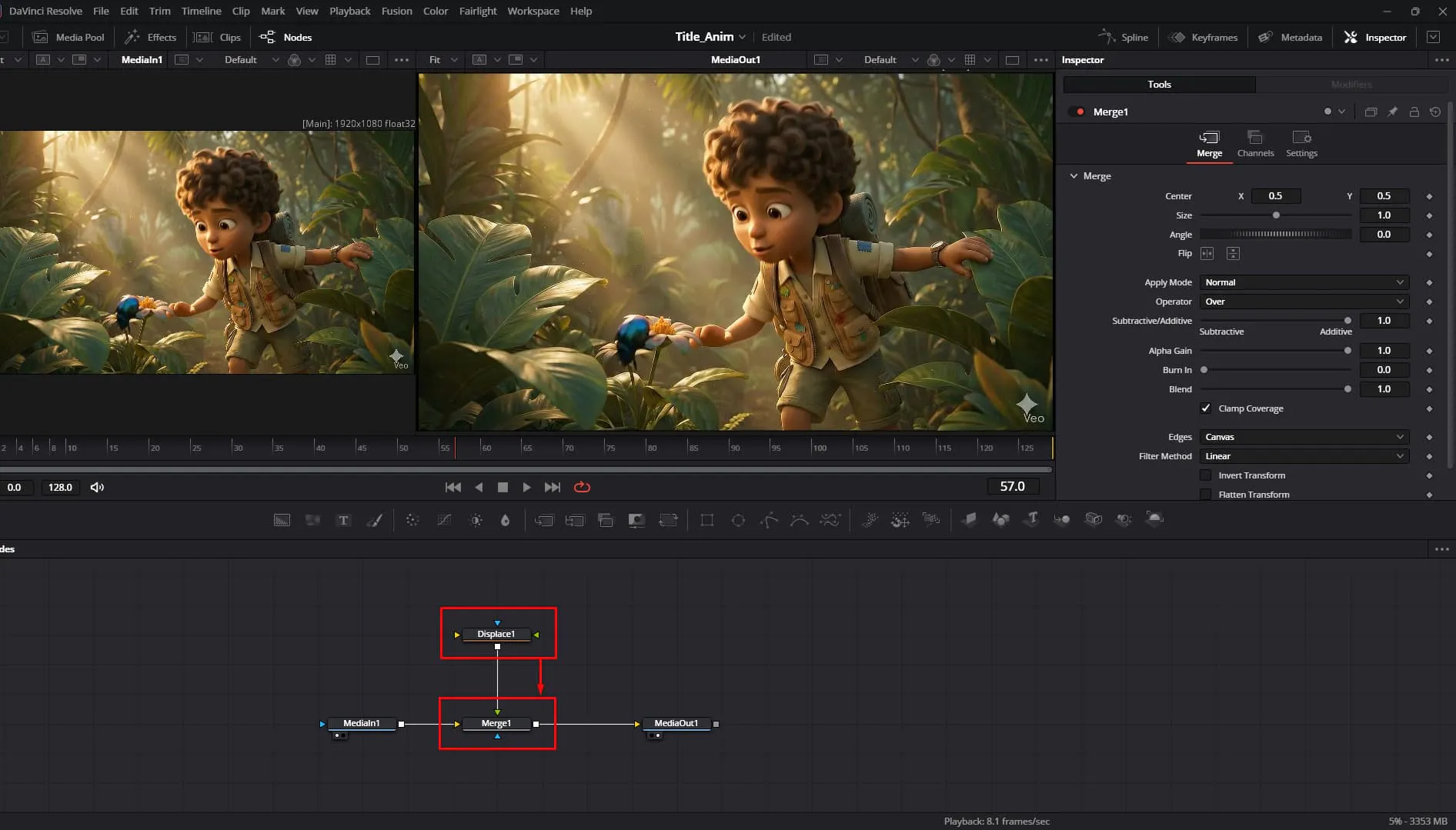Select the Displace1 node

(496, 634)
